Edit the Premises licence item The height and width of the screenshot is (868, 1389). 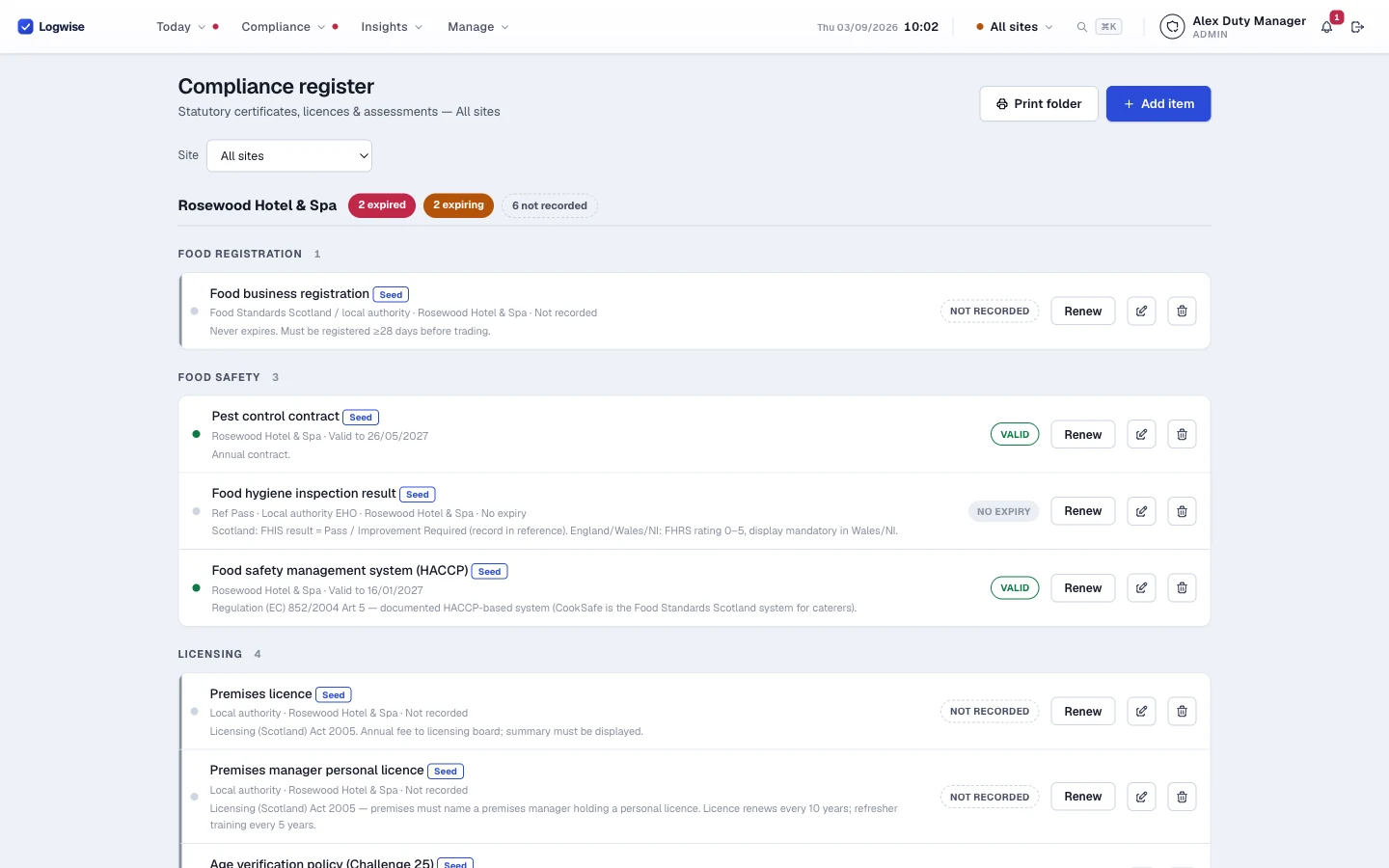pyautogui.click(x=1141, y=712)
